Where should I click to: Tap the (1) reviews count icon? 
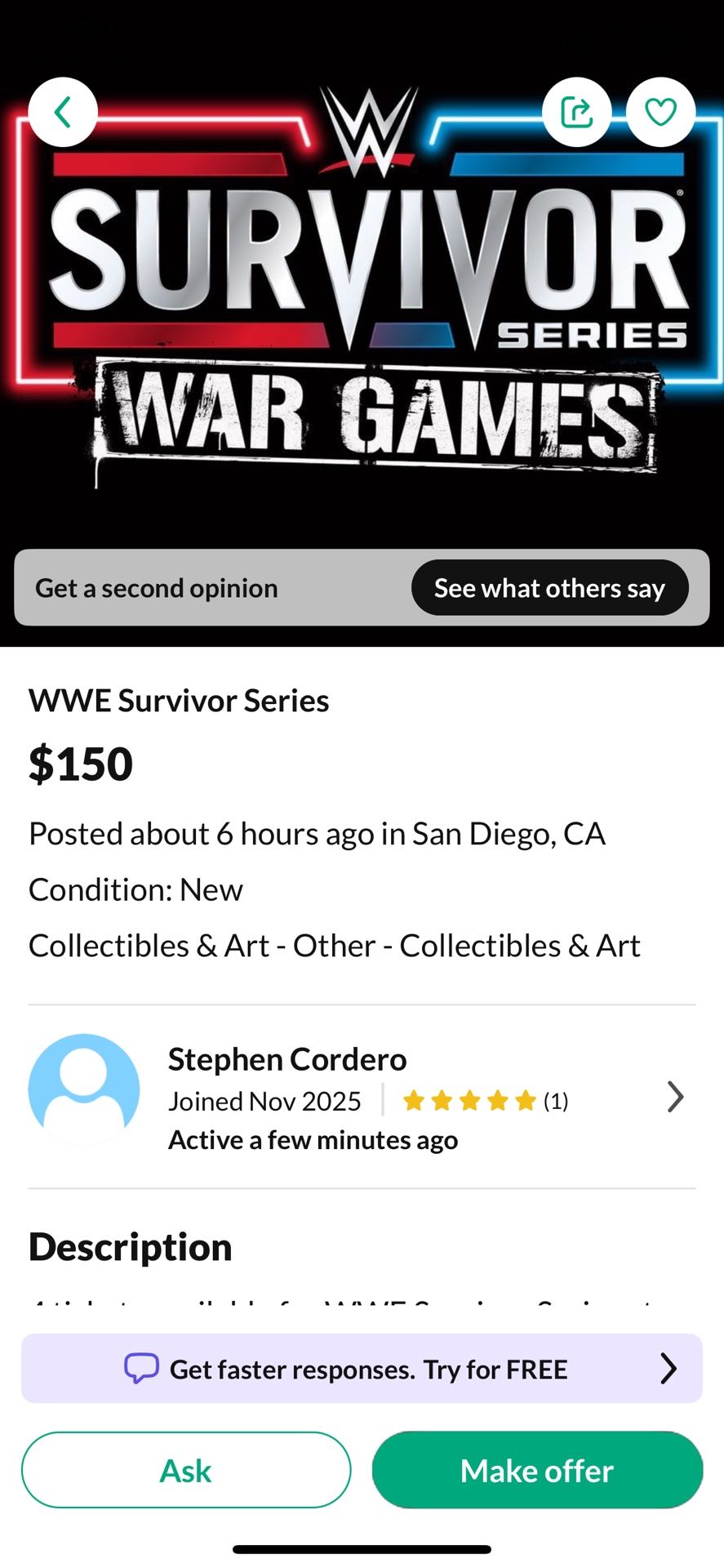[556, 1100]
